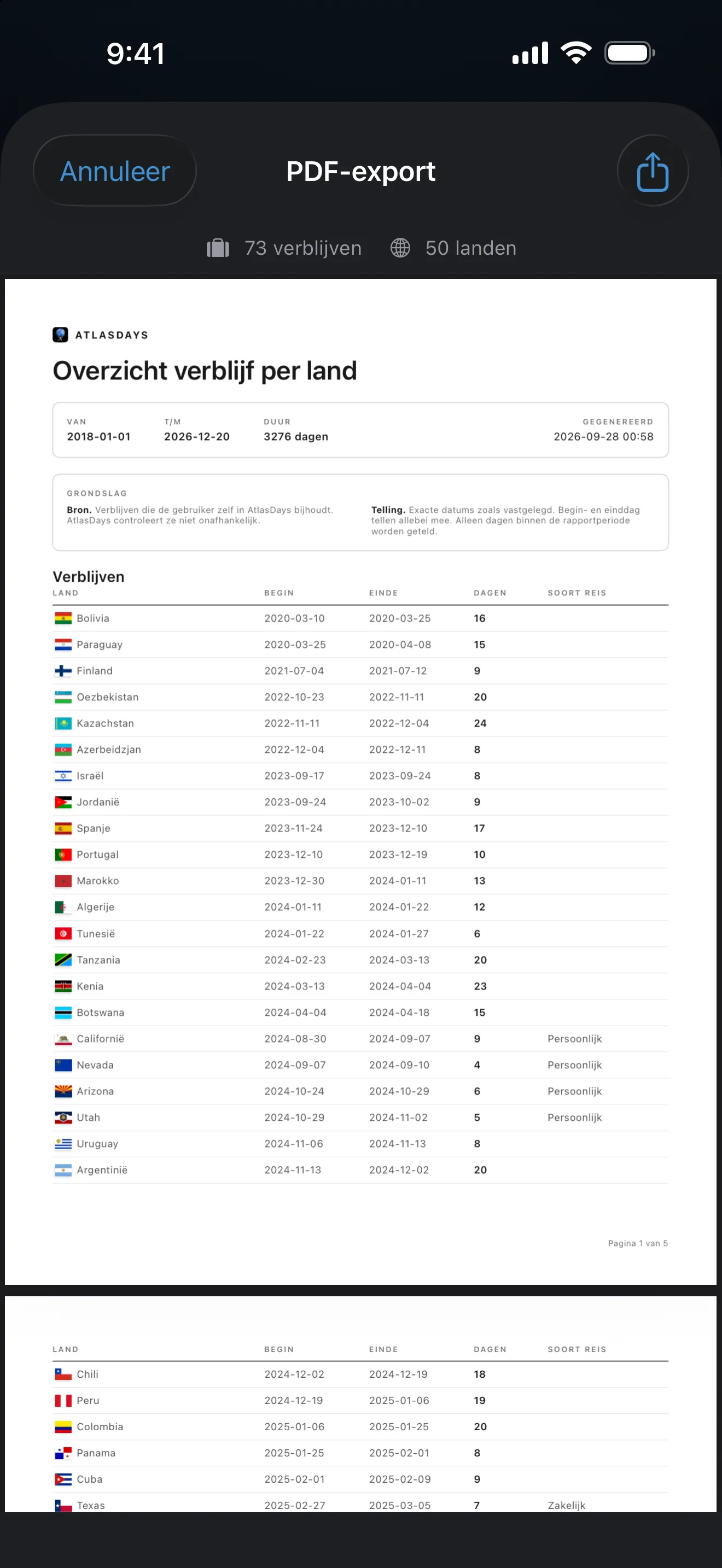Tap the Annuleer button

[114, 171]
